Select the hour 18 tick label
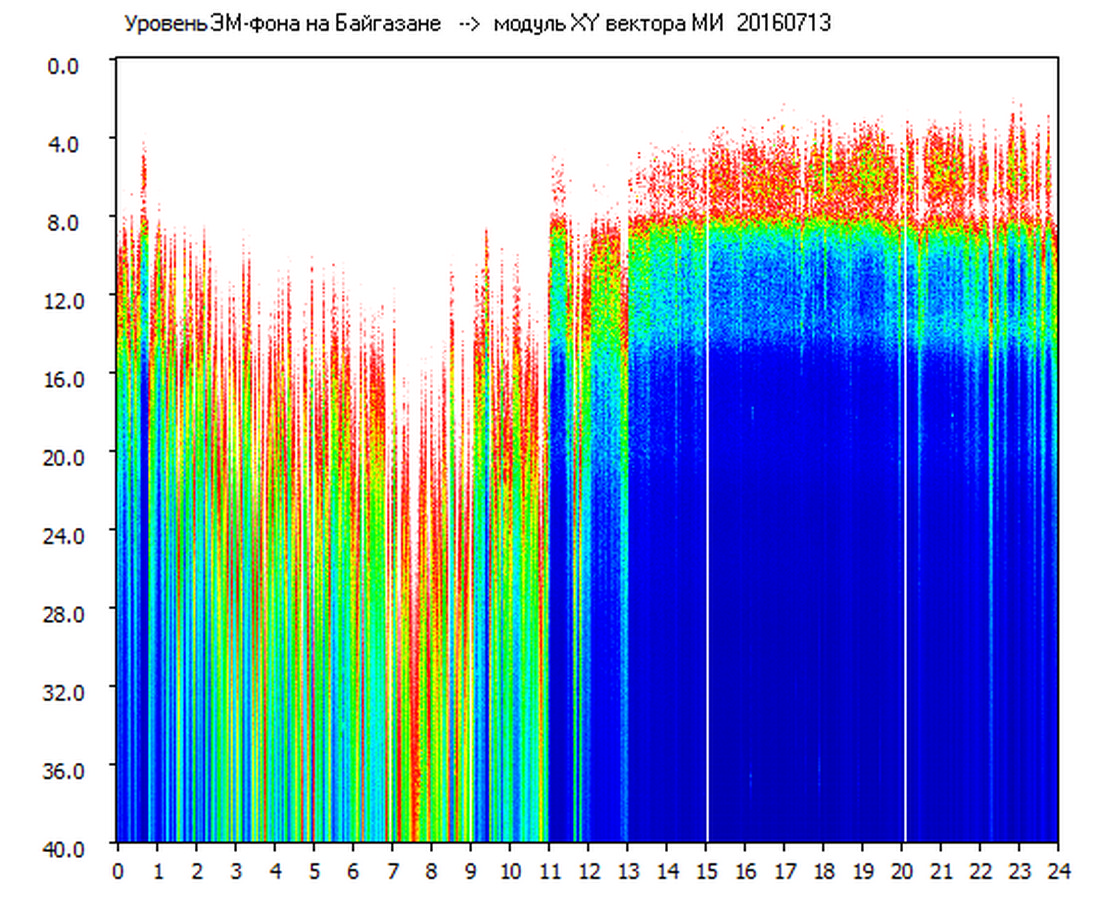The height and width of the screenshot is (900, 1096). pos(823,871)
